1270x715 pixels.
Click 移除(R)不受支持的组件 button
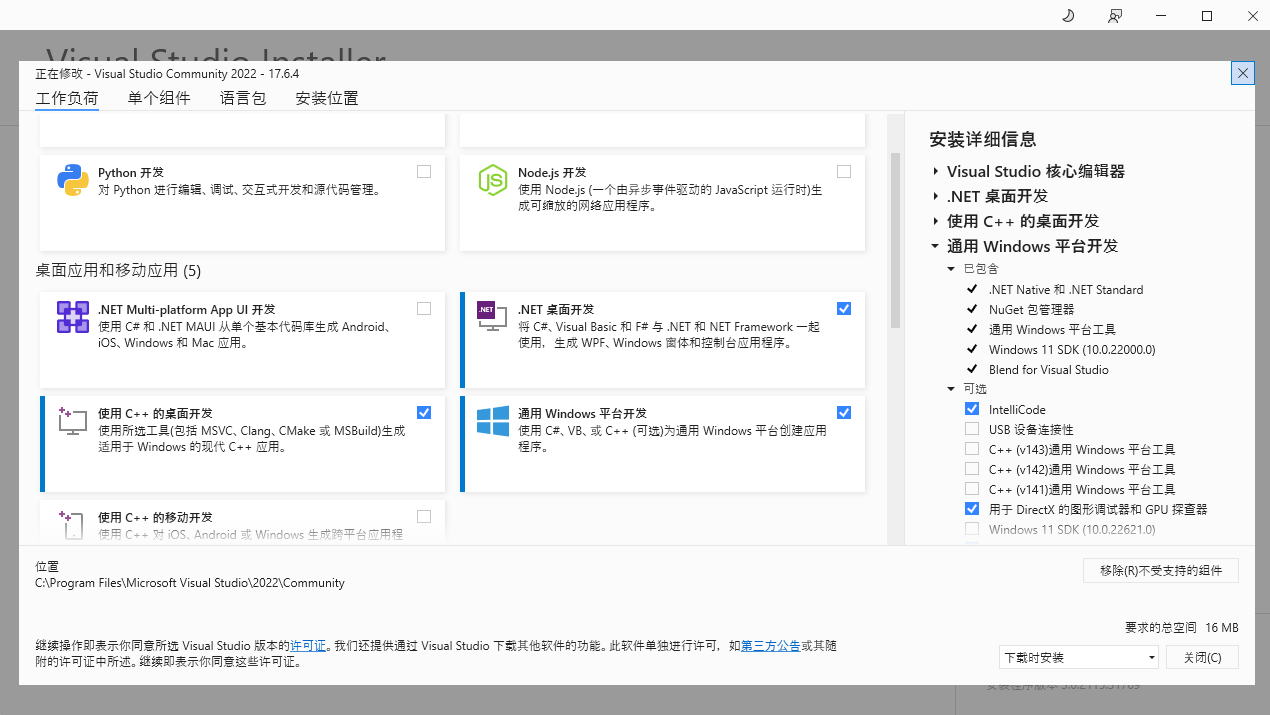point(1161,570)
